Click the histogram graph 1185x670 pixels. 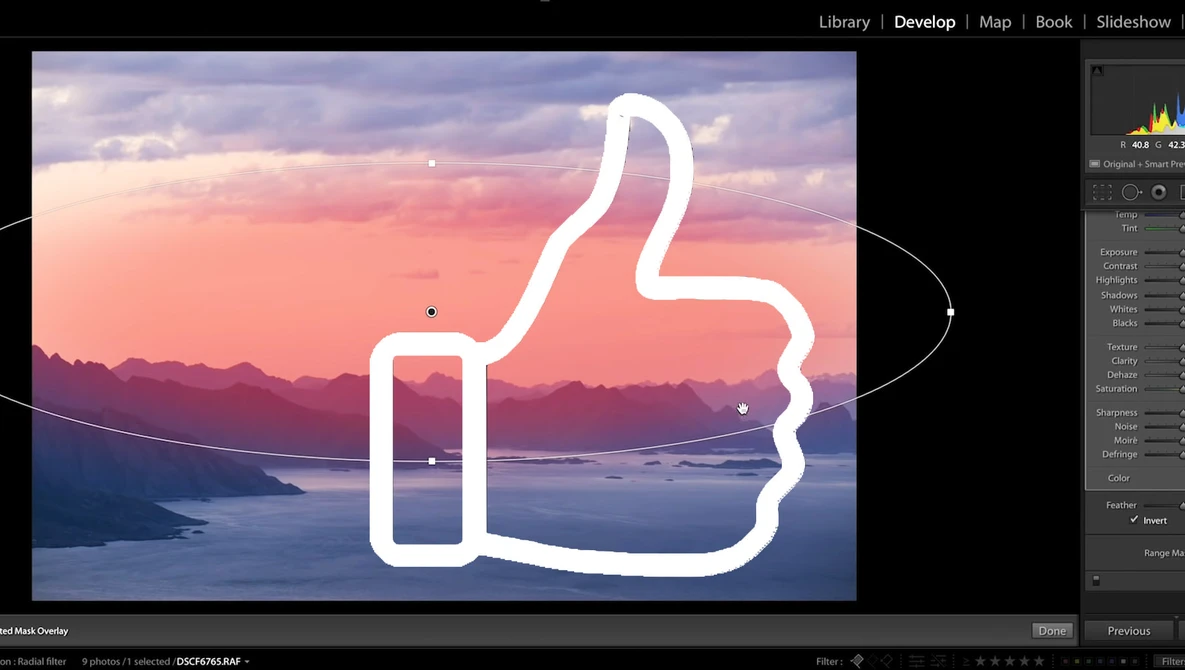click(1138, 100)
